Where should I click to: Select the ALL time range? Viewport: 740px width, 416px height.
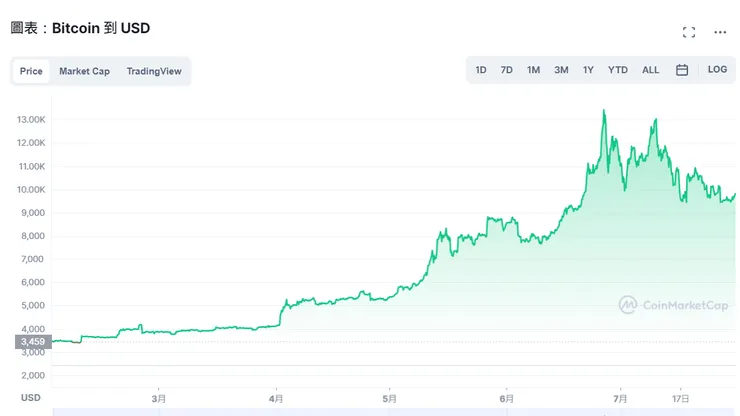651,70
